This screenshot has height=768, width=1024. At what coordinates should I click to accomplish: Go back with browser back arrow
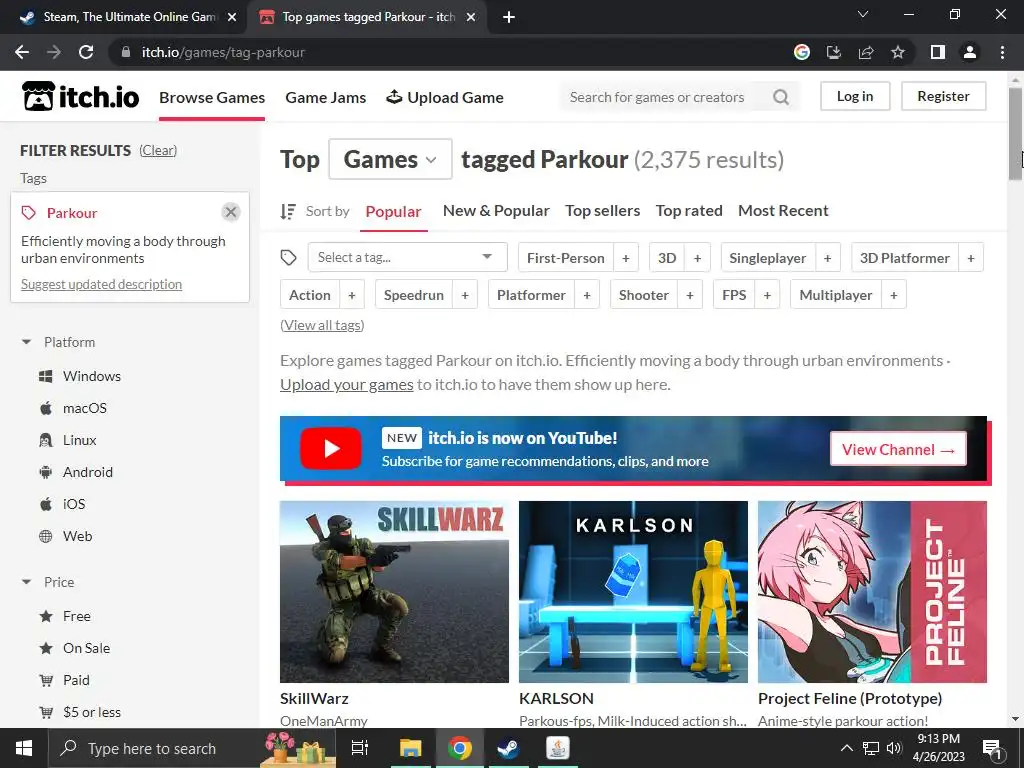(x=22, y=52)
